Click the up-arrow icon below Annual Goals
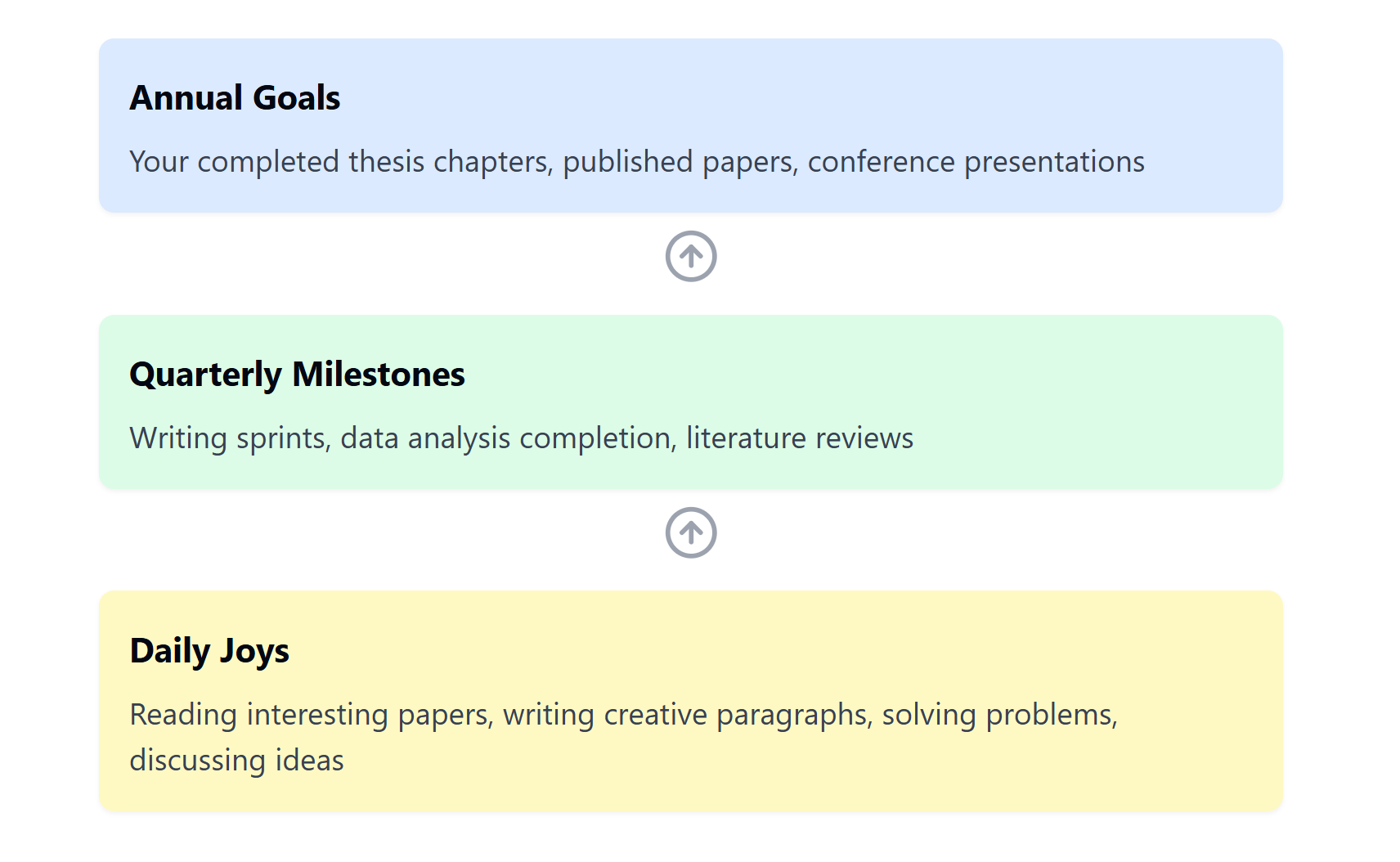This screenshot has width=1400, height=862. coord(691,256)
